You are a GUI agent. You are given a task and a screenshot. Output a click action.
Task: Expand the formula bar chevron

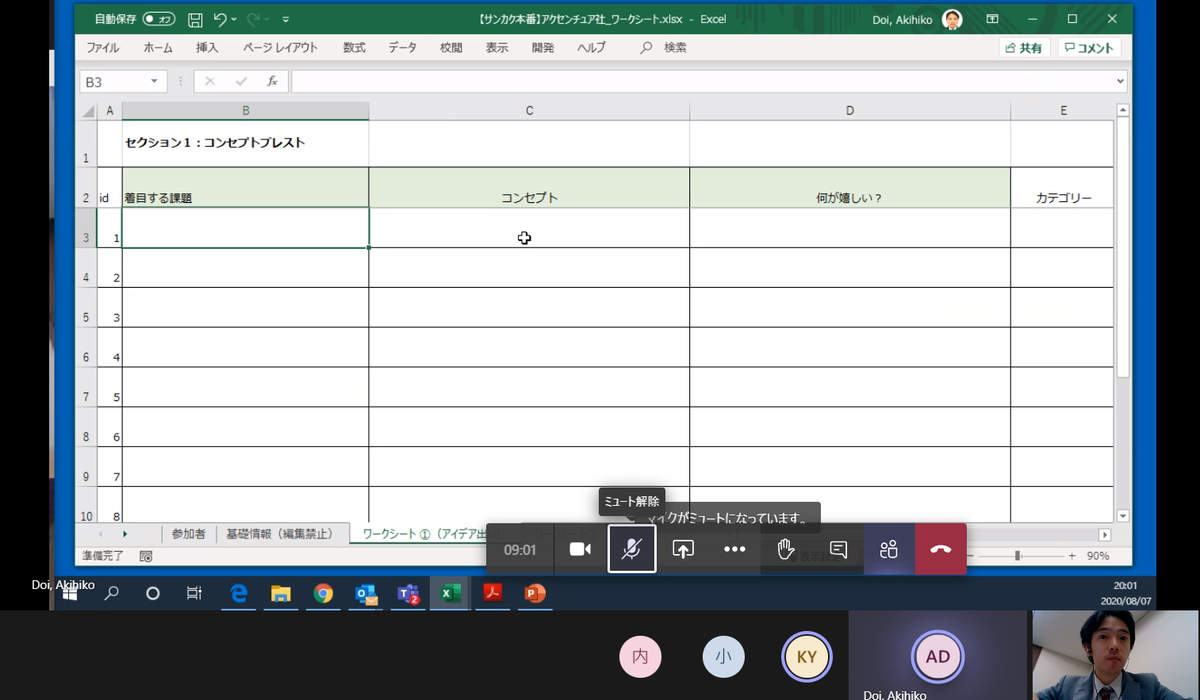coord(1120,82)
